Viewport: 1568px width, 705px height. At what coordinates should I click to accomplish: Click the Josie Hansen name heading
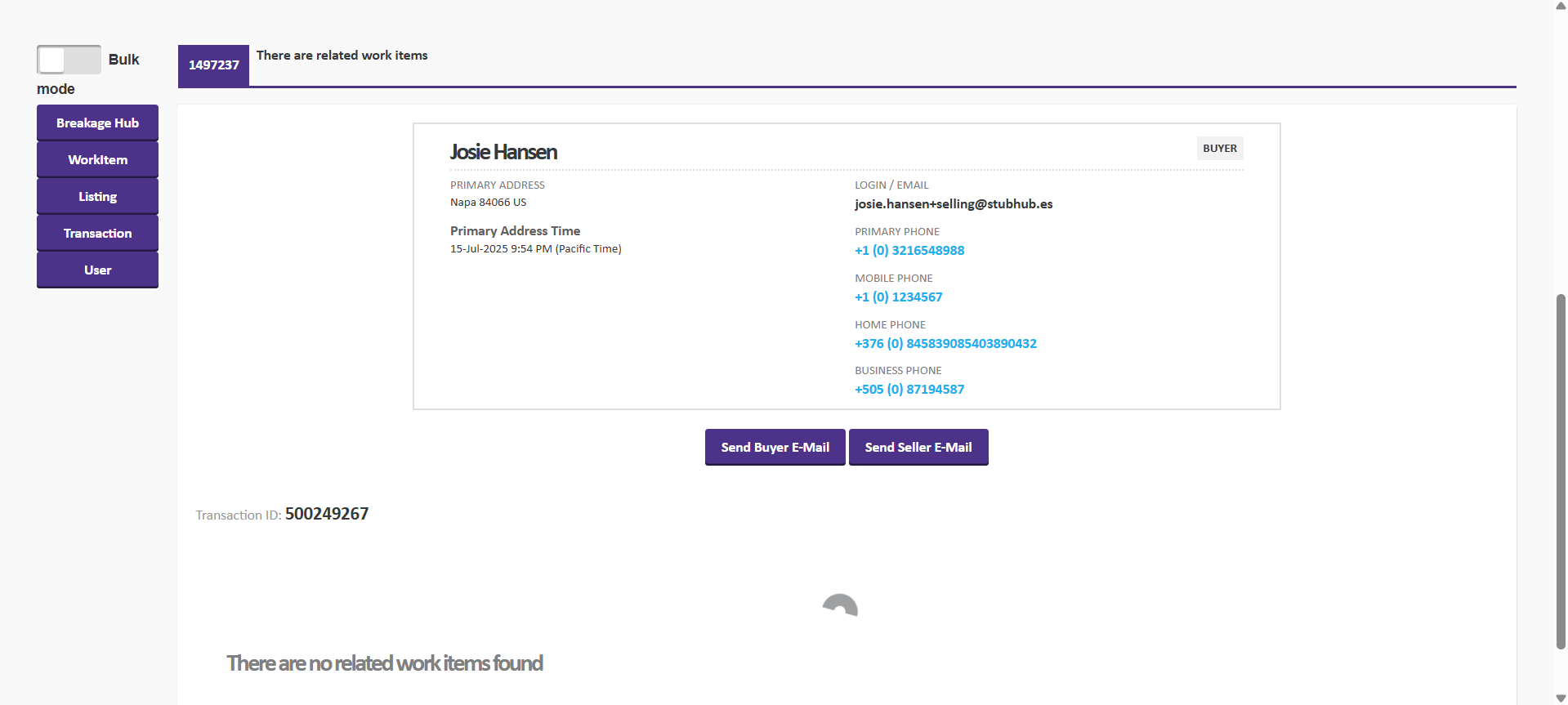point(503,152)
